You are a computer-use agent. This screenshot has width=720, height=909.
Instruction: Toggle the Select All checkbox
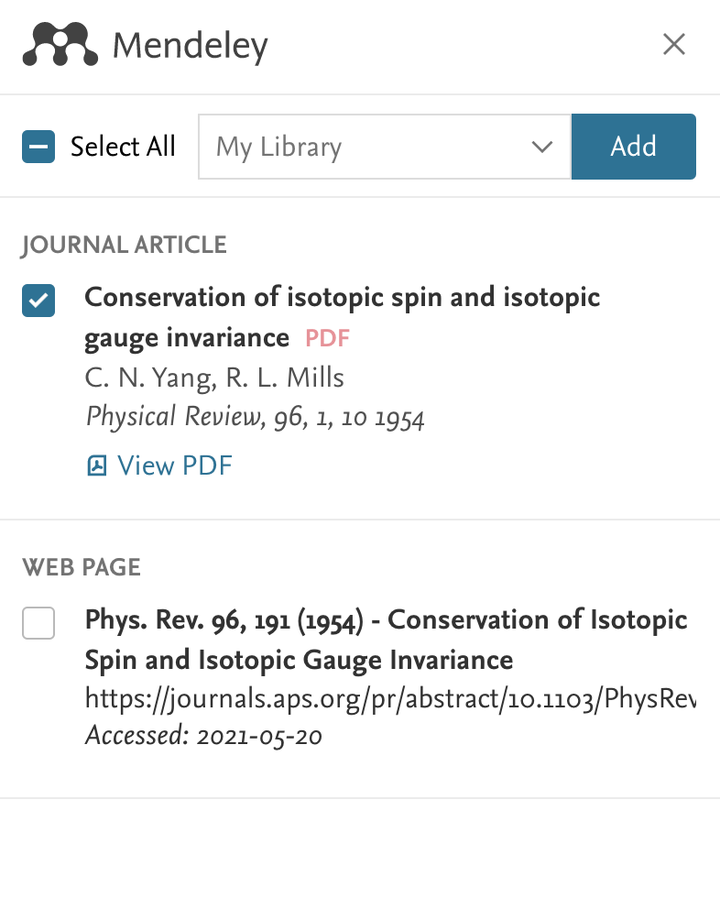coord(39,147)
